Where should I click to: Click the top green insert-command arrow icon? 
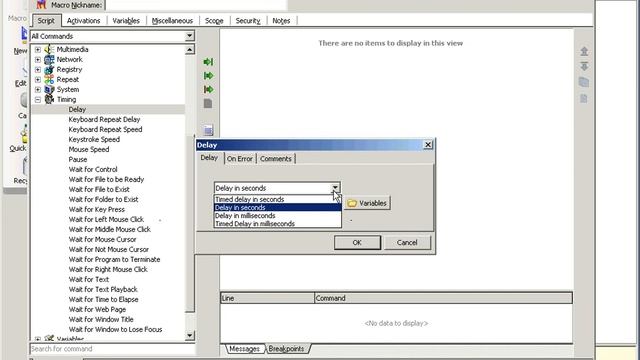tap(208, 62)
